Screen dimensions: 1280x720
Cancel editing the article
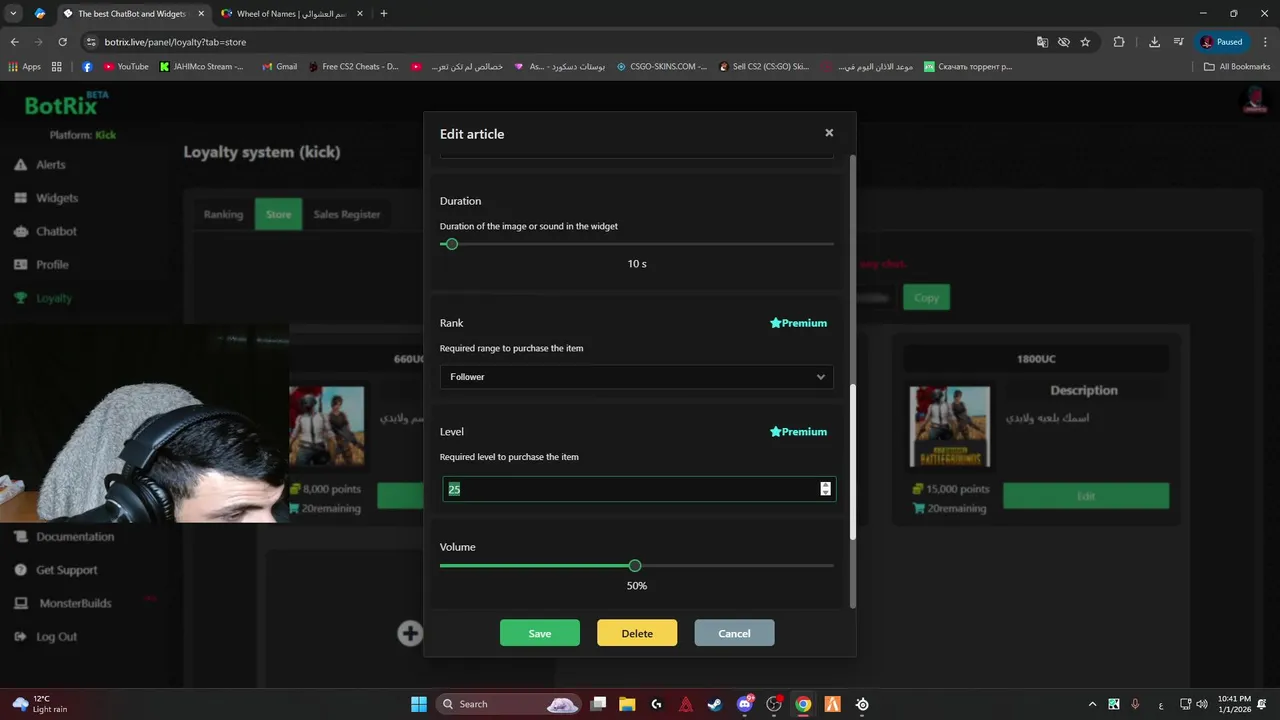tap(734, 633)
